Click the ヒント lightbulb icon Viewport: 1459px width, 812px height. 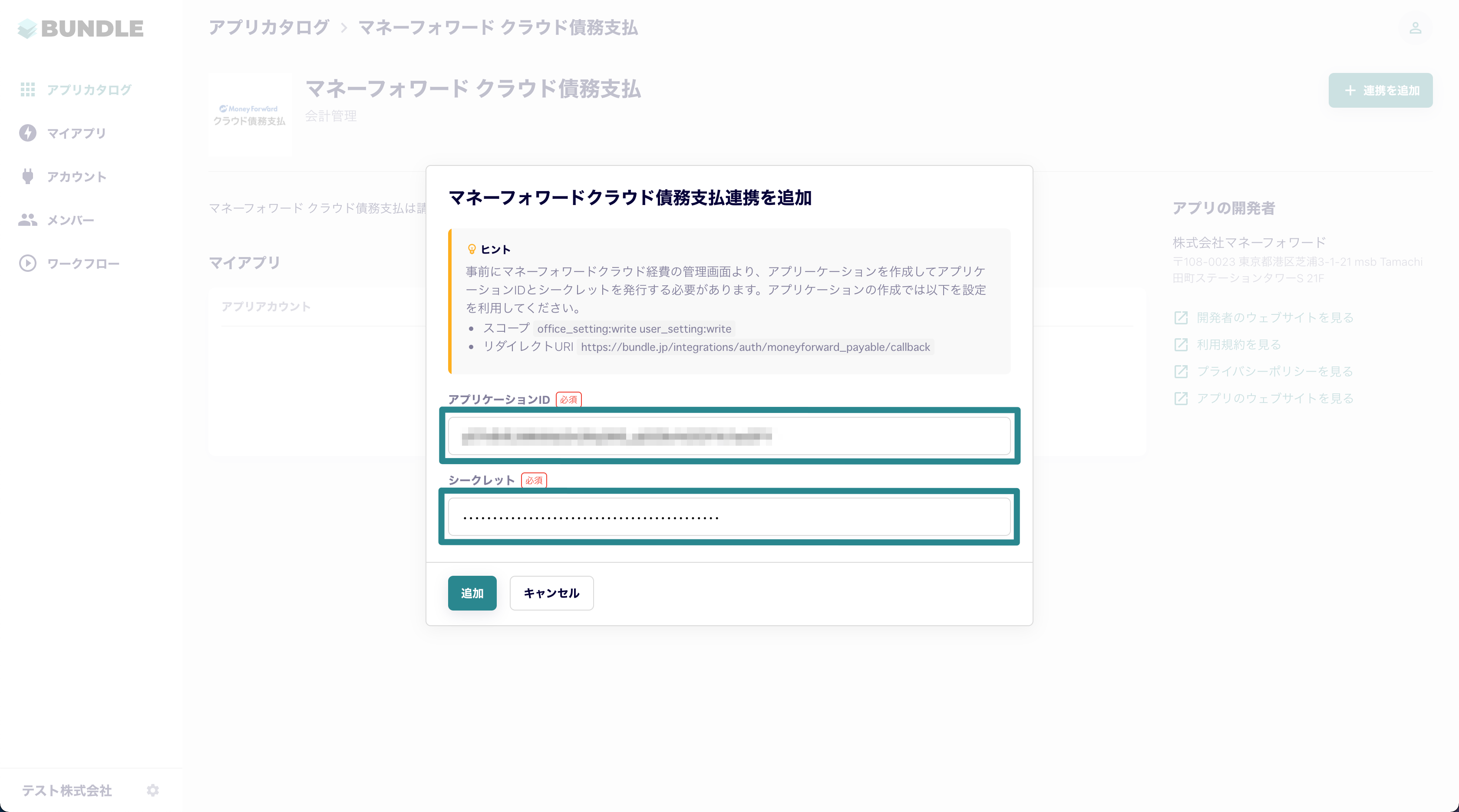click(x=472, y=249)
